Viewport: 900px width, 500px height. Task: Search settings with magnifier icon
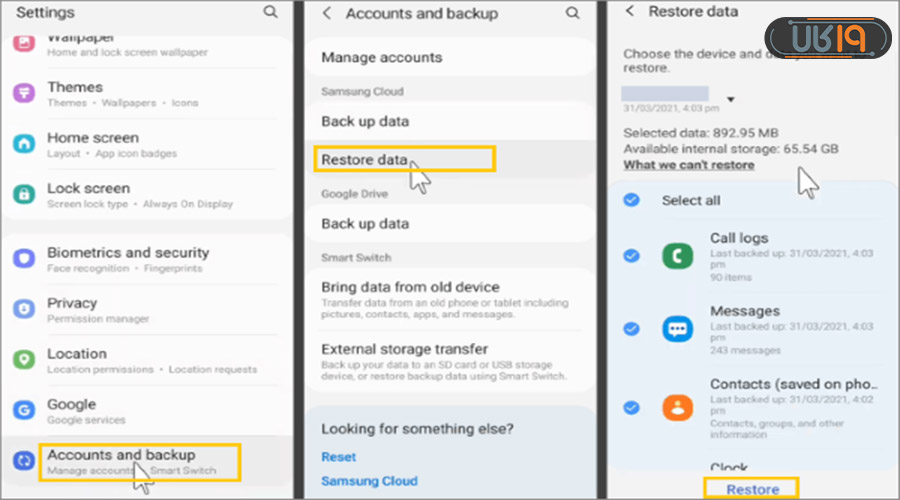point(270,12)
